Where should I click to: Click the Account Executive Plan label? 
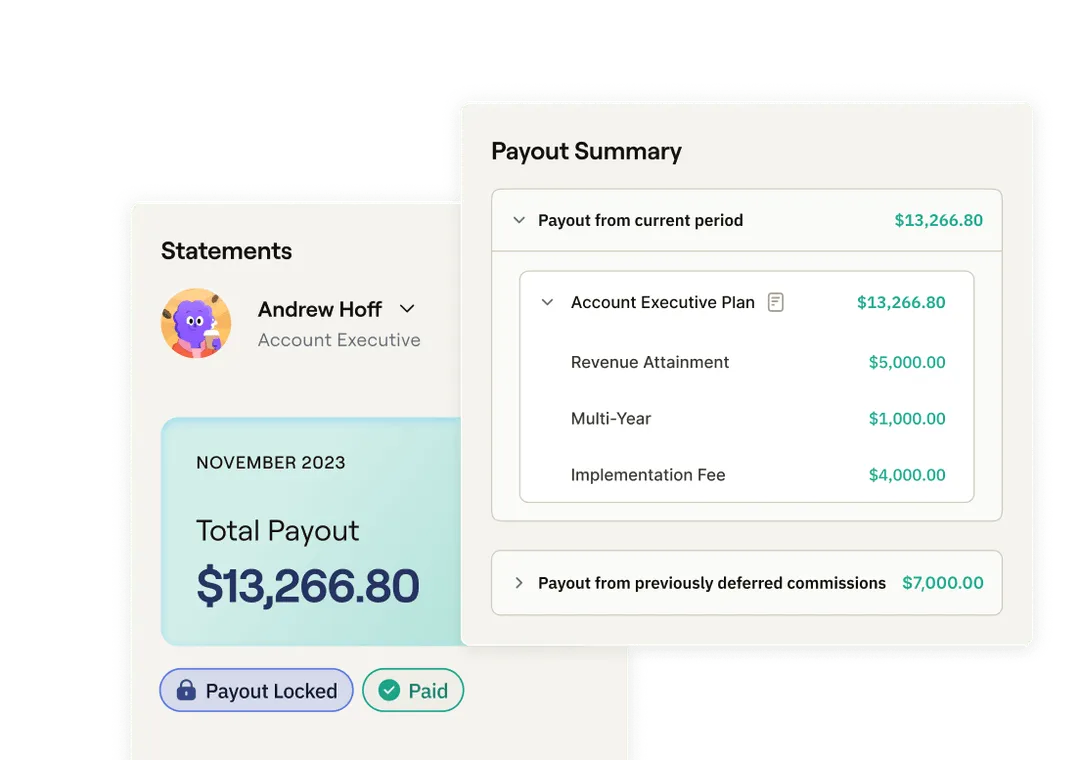click(x=663, y=302)
